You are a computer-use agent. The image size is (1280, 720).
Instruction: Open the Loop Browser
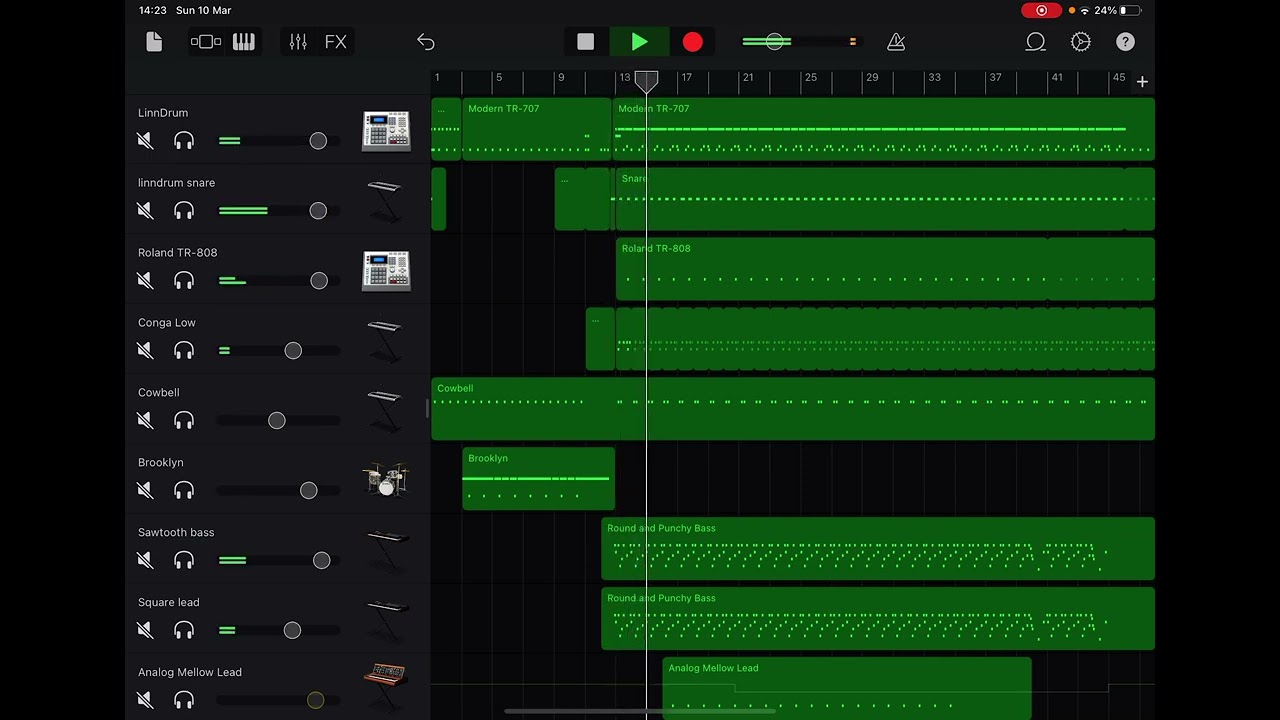1036,42
